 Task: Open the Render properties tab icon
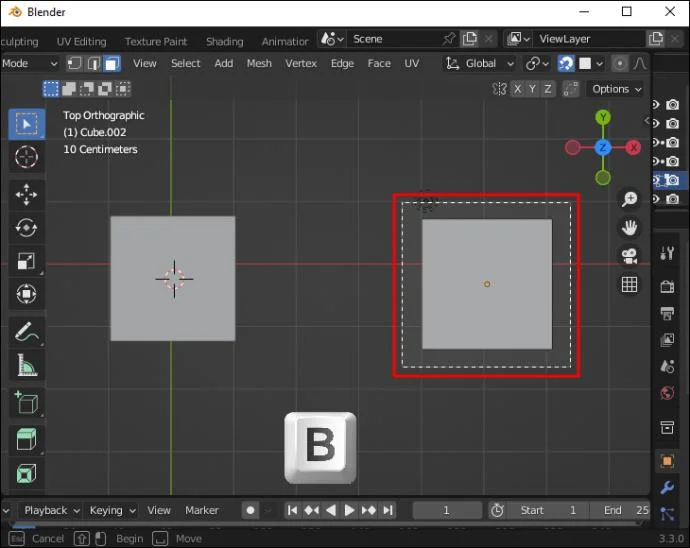(x=667, y=287)
